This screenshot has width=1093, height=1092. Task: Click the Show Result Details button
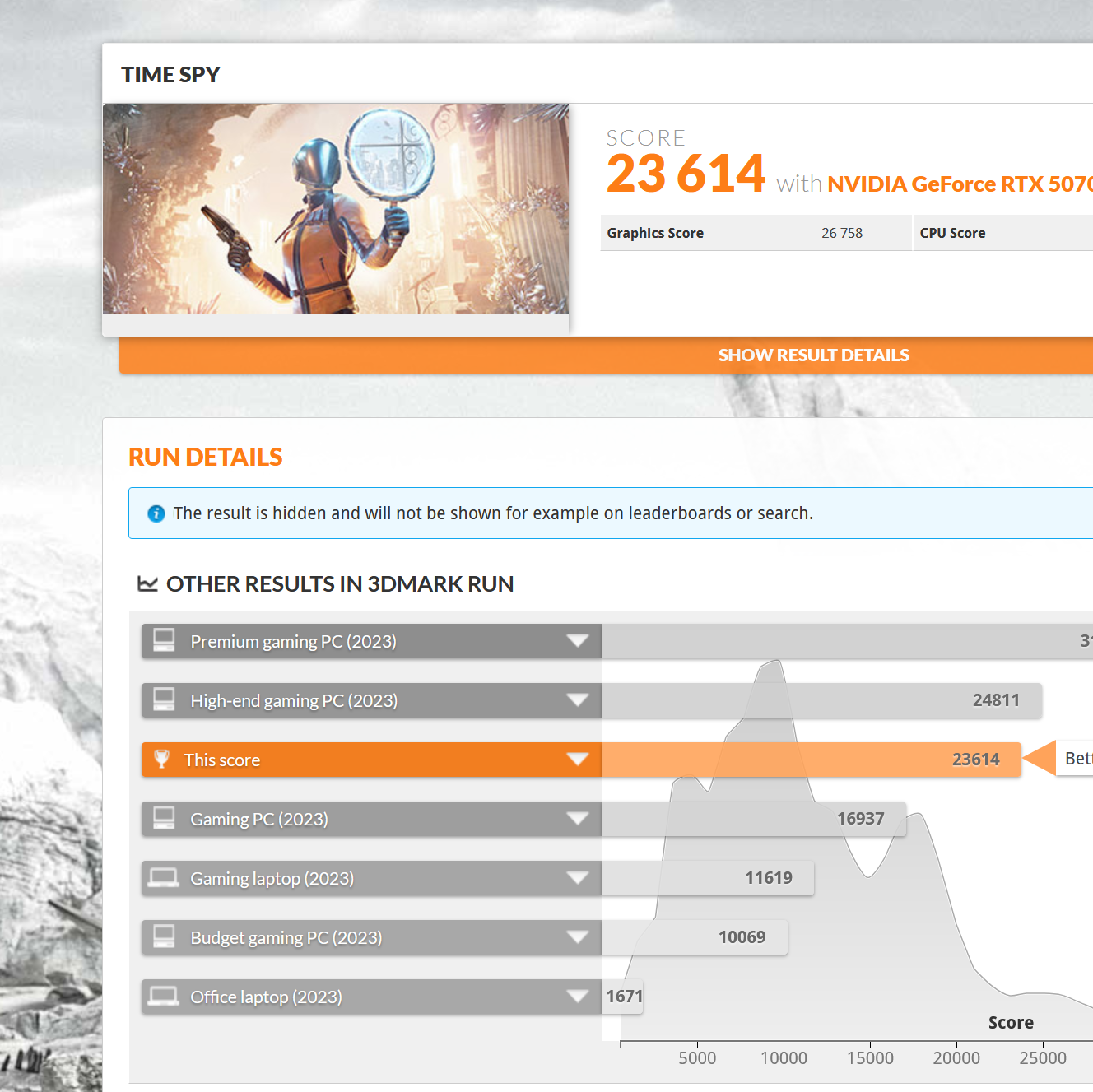813,355
